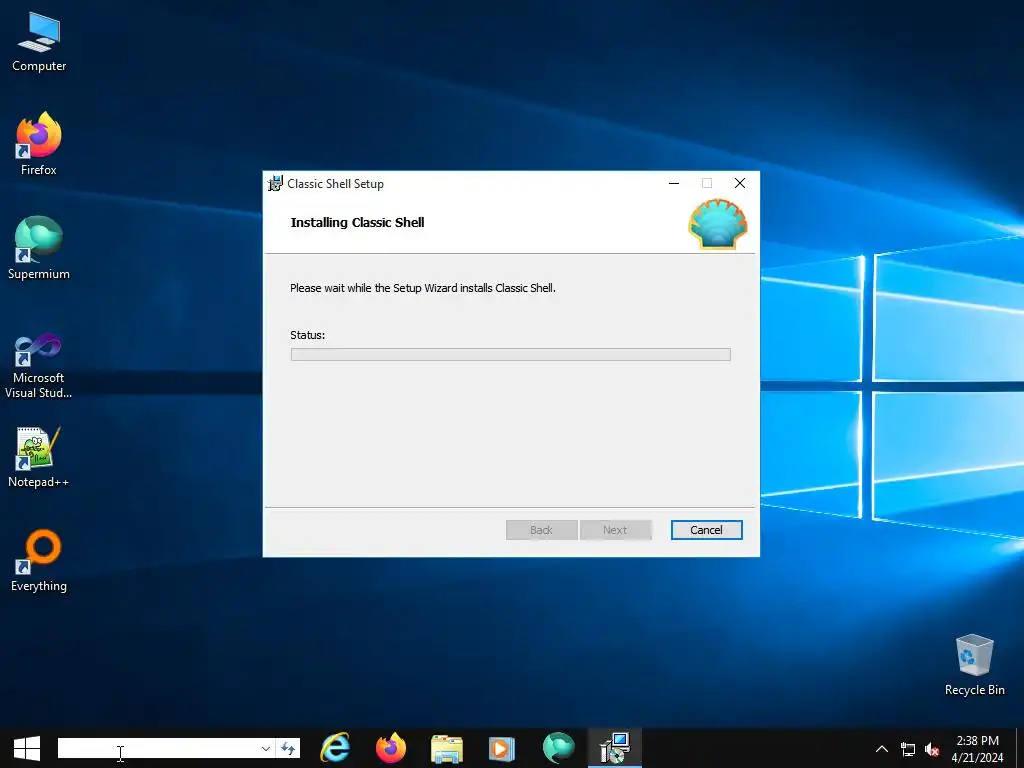Open File Explorer from the taskbar
The width and height of the screenshot is (1024, 768).
[x=447, y=748]
